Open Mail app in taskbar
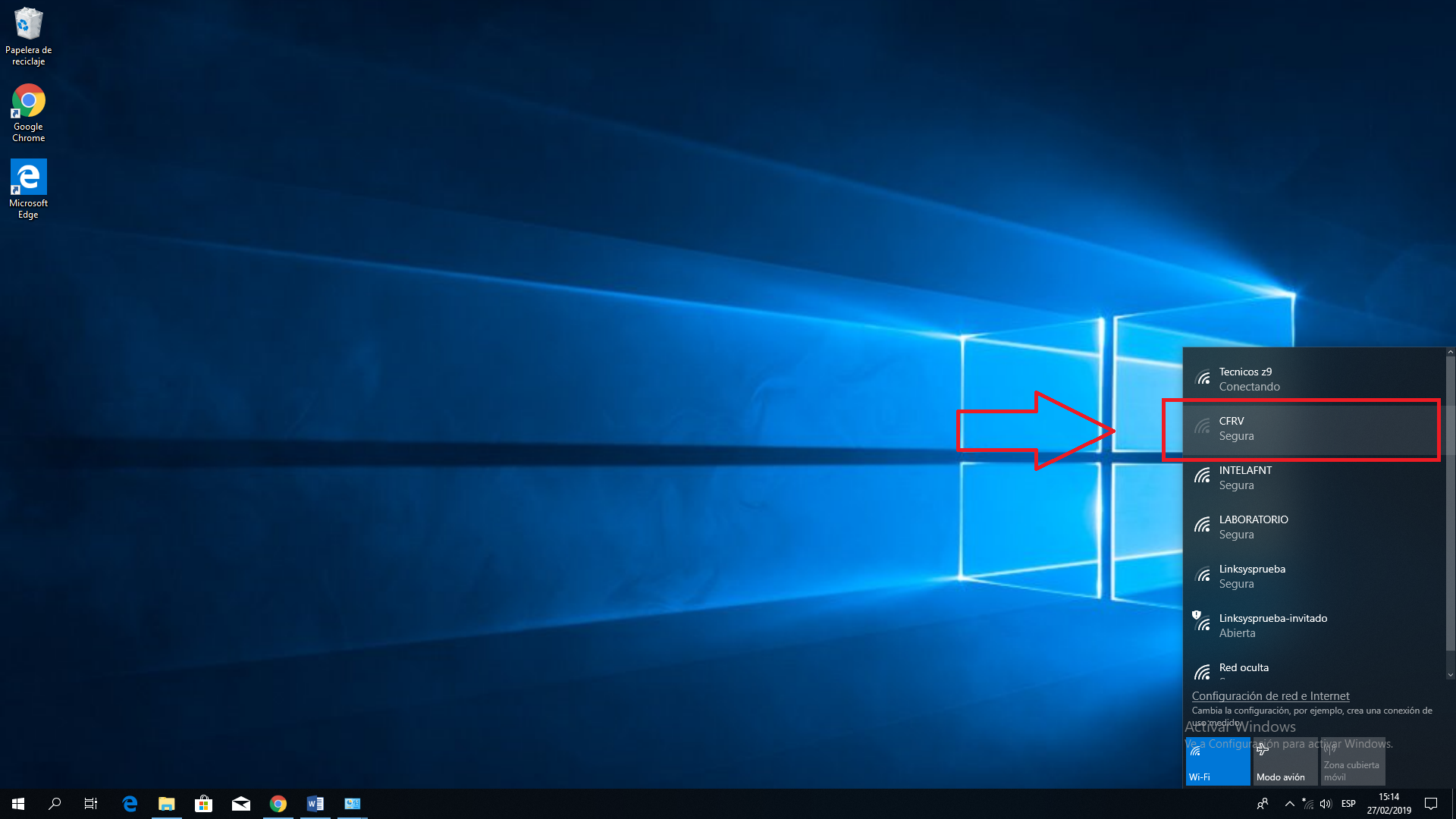 [241, 804]
